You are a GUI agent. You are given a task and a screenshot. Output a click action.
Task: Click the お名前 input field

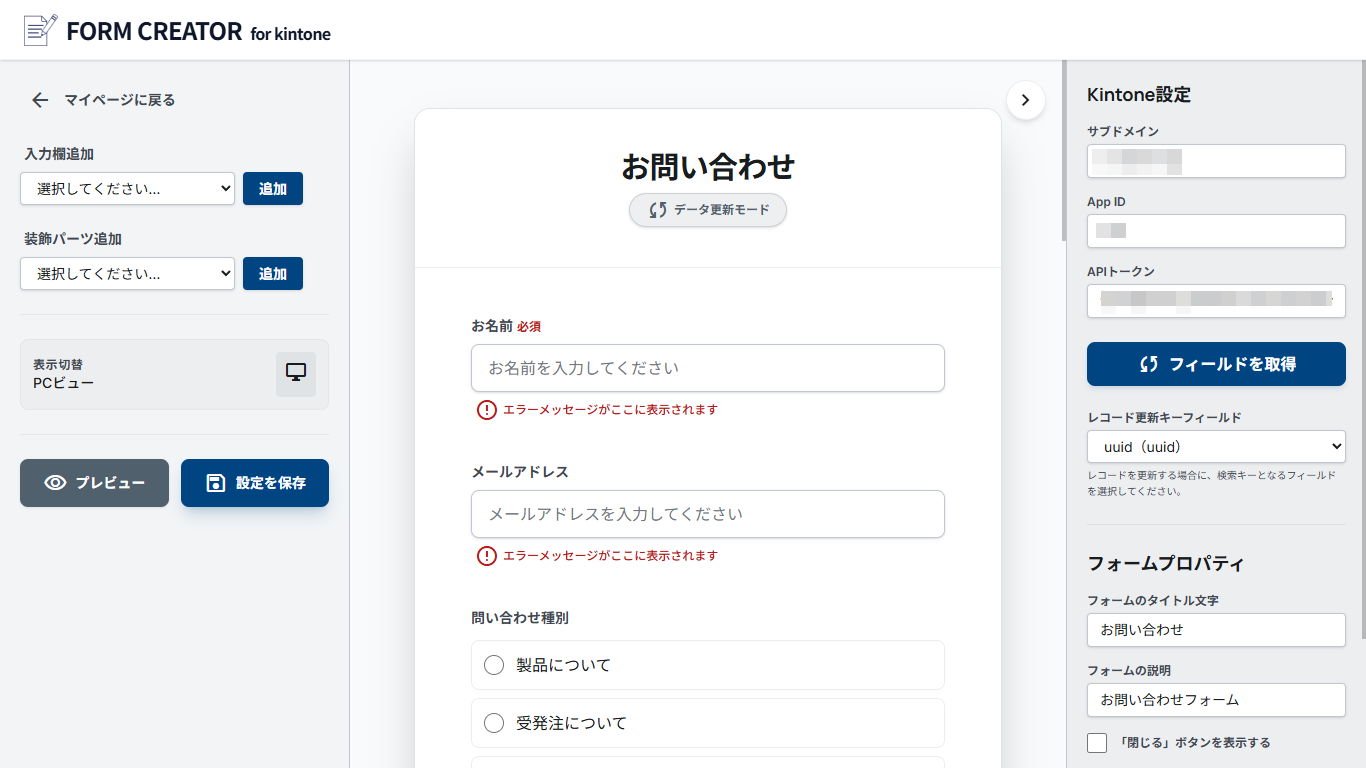click(708, 368)
